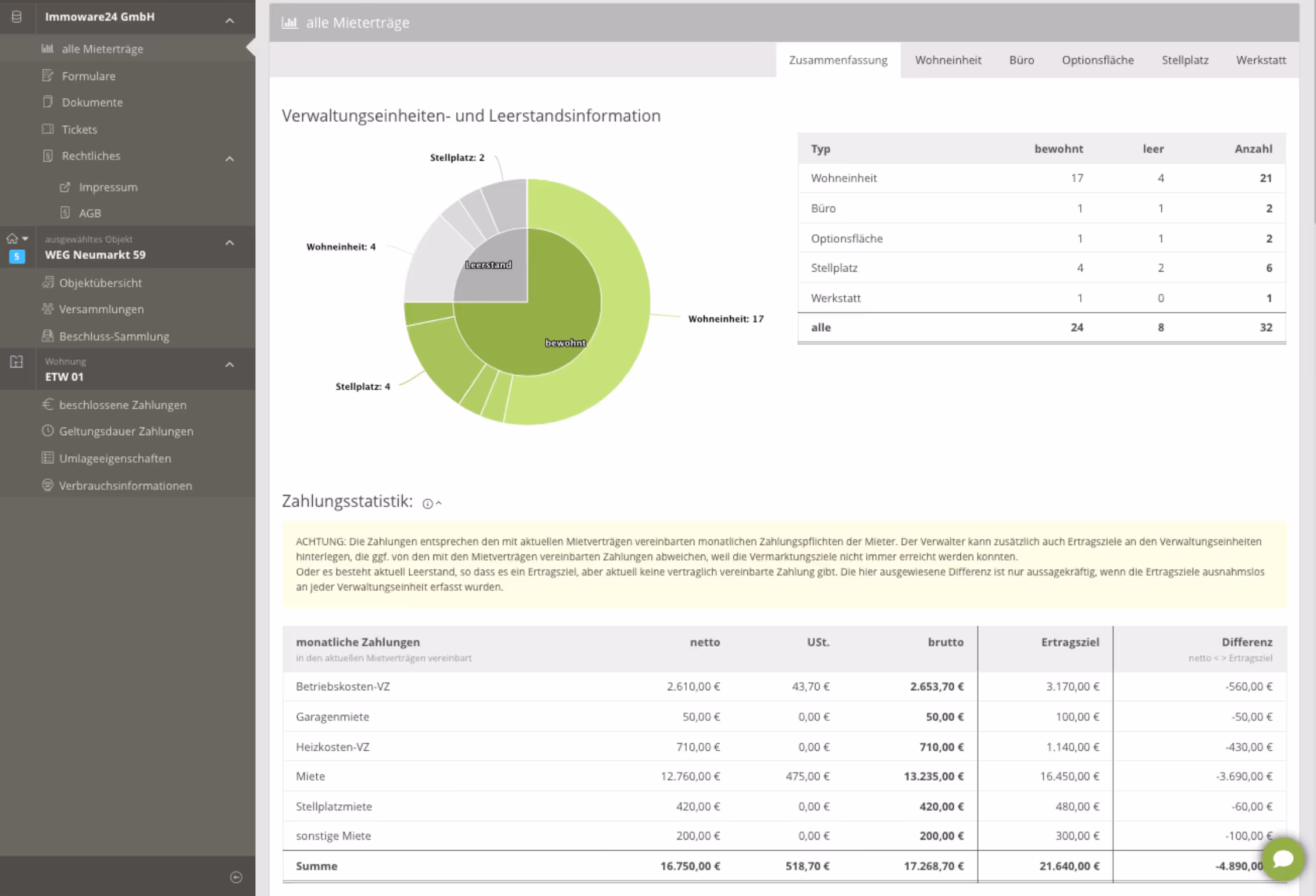Click the sonstige Miete row label

point(333,836)
